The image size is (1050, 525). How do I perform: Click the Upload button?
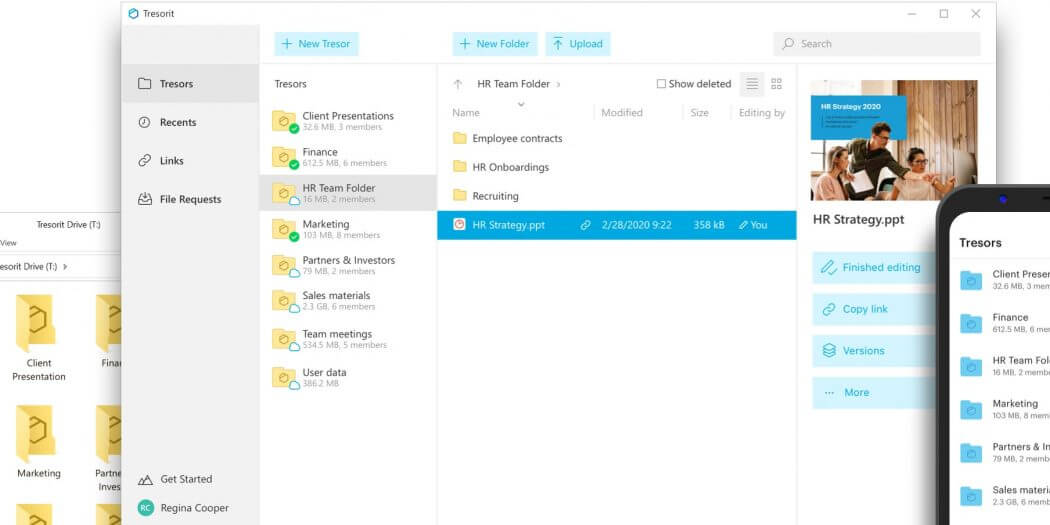pos(577,44)
